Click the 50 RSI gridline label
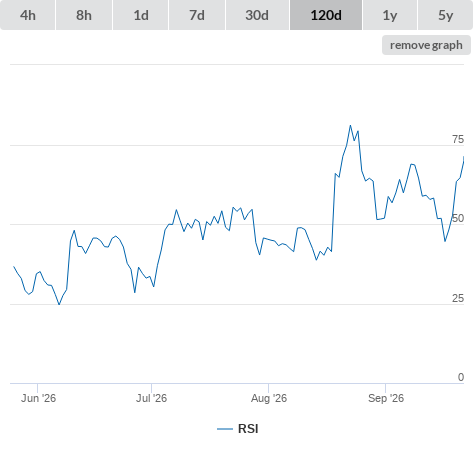The image size is (474, 455). tap(458, 218)
